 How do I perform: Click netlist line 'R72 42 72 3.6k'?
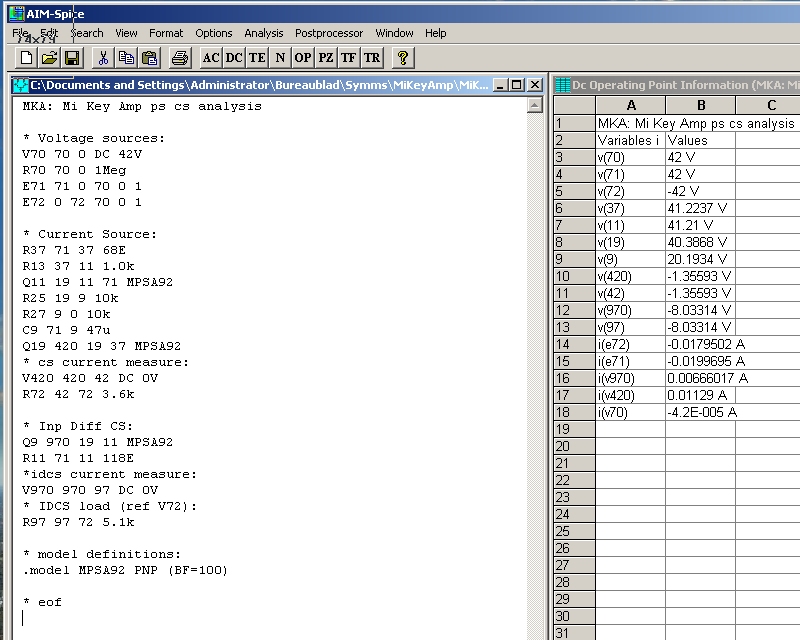(x=78, y=394)
